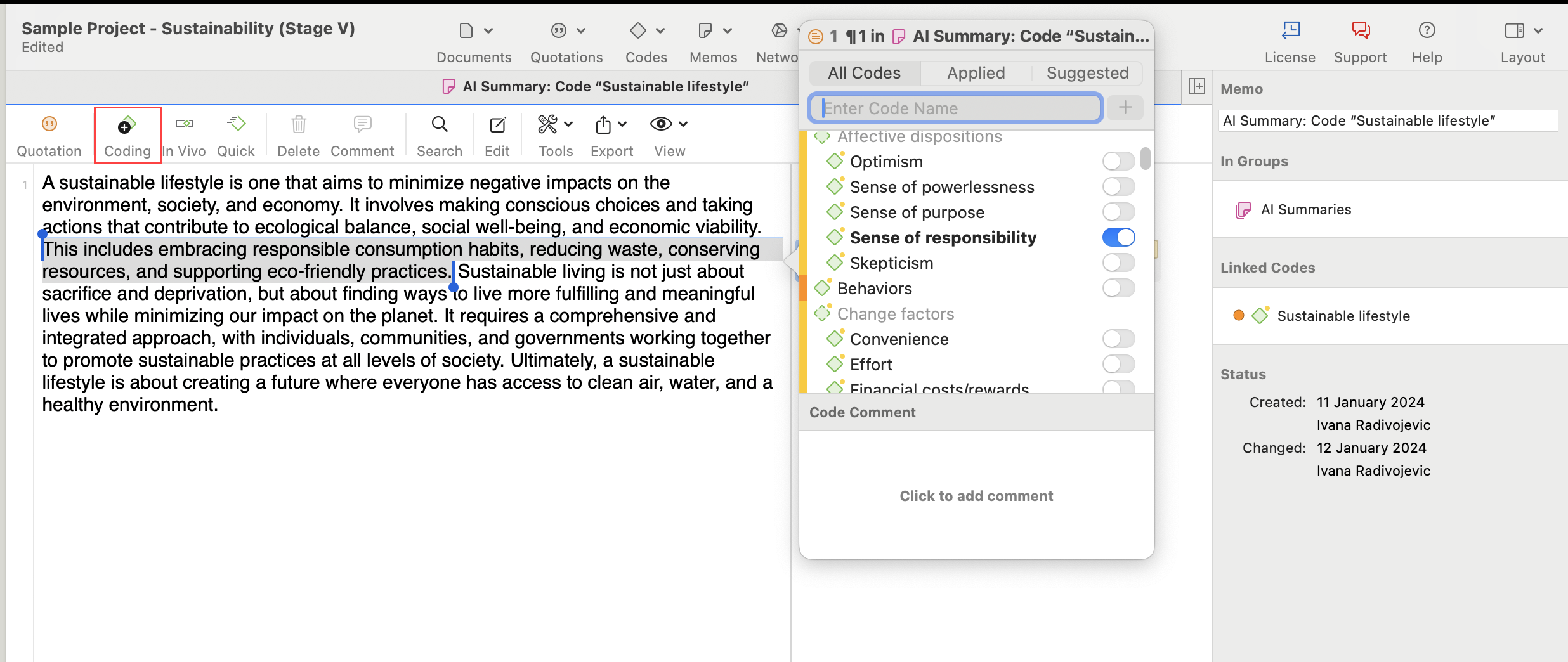Click the Quick coding icon
Image resolution: width=1568 pixels, height=662 pixels.
click(236, 124)
